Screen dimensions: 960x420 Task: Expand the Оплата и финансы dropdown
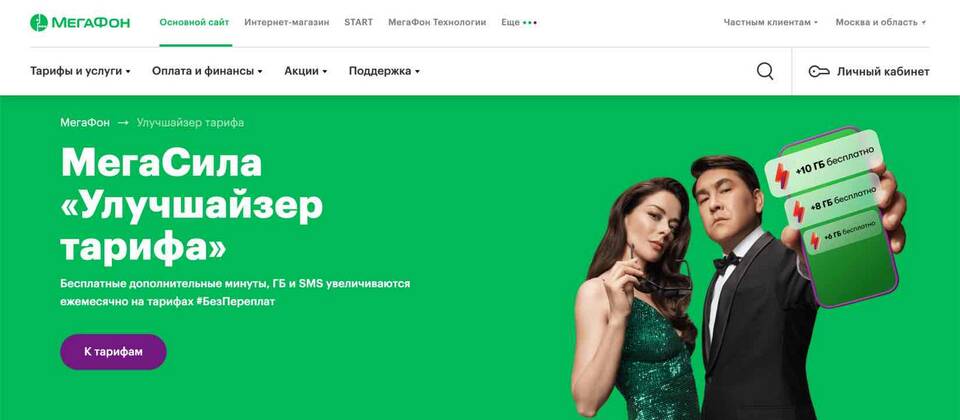207,71
